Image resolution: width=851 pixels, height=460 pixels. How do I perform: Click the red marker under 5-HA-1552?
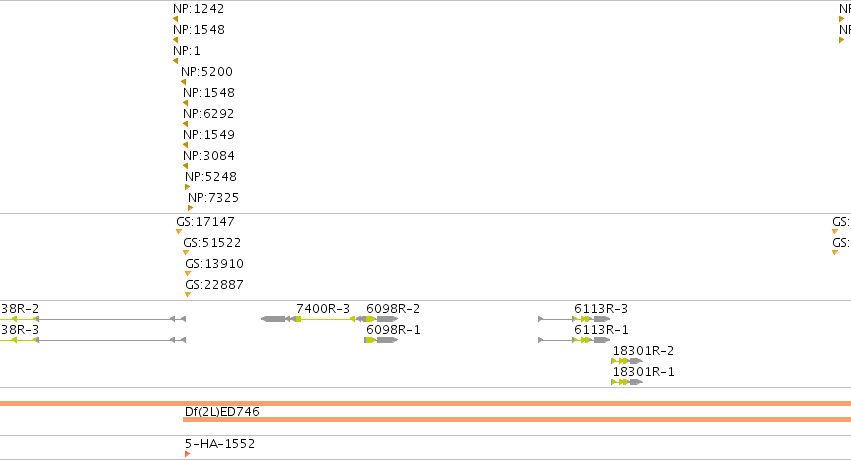(x=188, y=454)
